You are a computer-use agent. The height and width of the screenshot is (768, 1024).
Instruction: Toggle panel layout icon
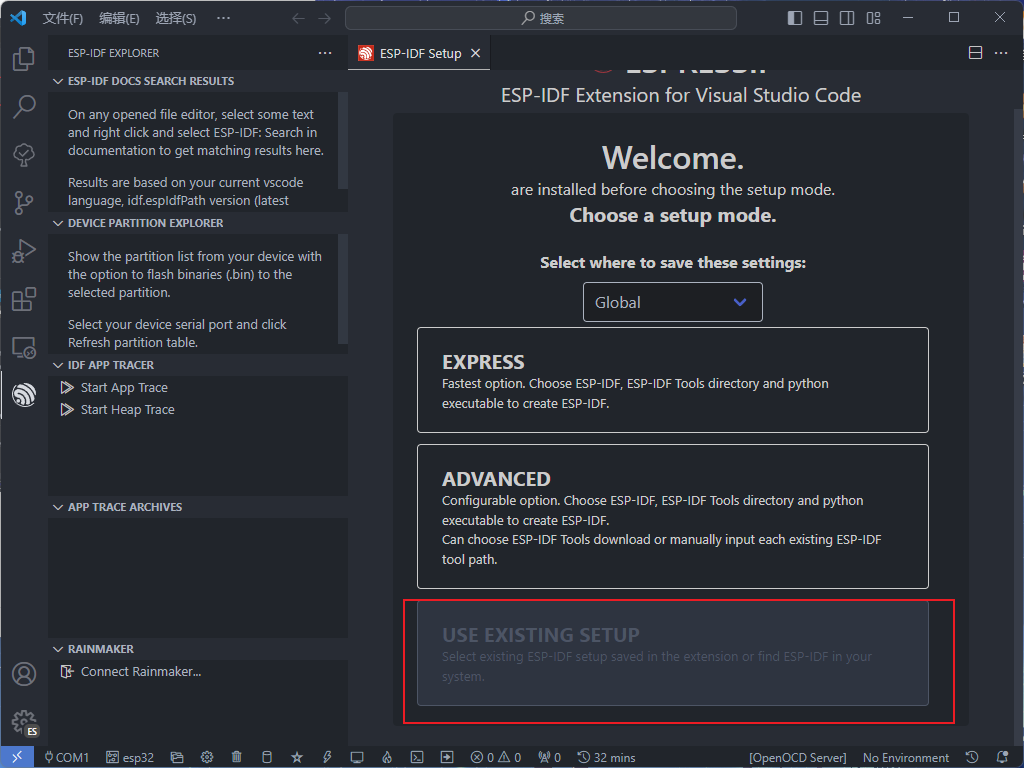(x=821, y=18)
